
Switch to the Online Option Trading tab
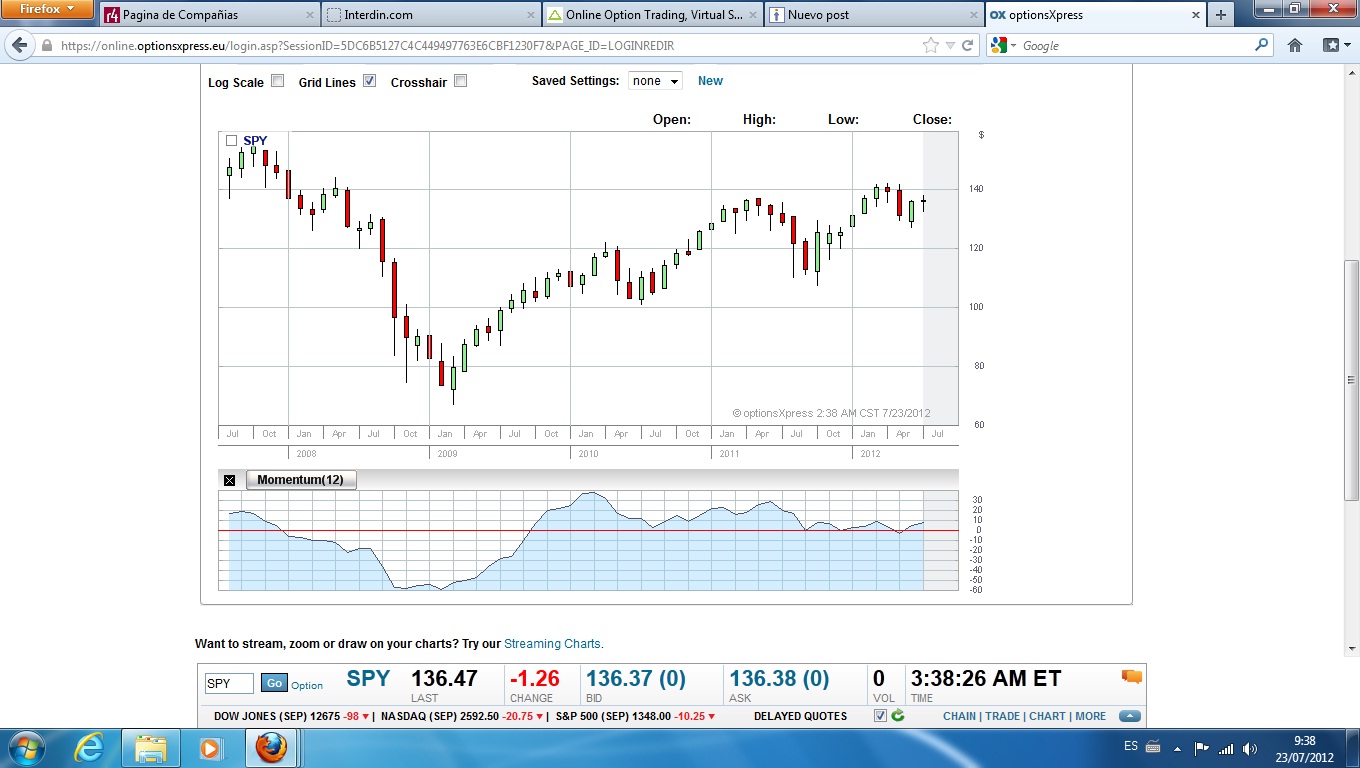pyautogui.click(x=653, y=15)
